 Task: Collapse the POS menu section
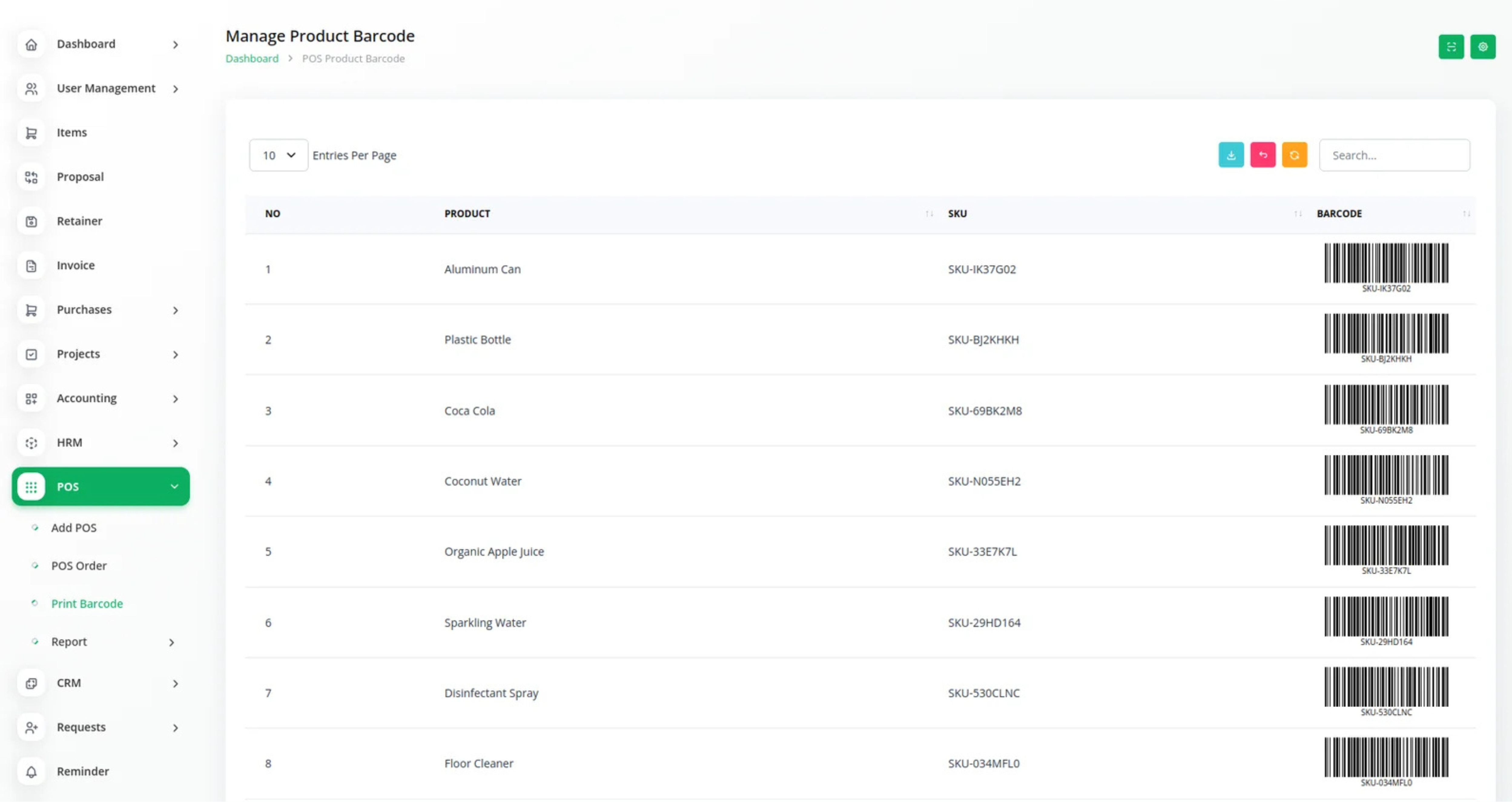point(174,486)
